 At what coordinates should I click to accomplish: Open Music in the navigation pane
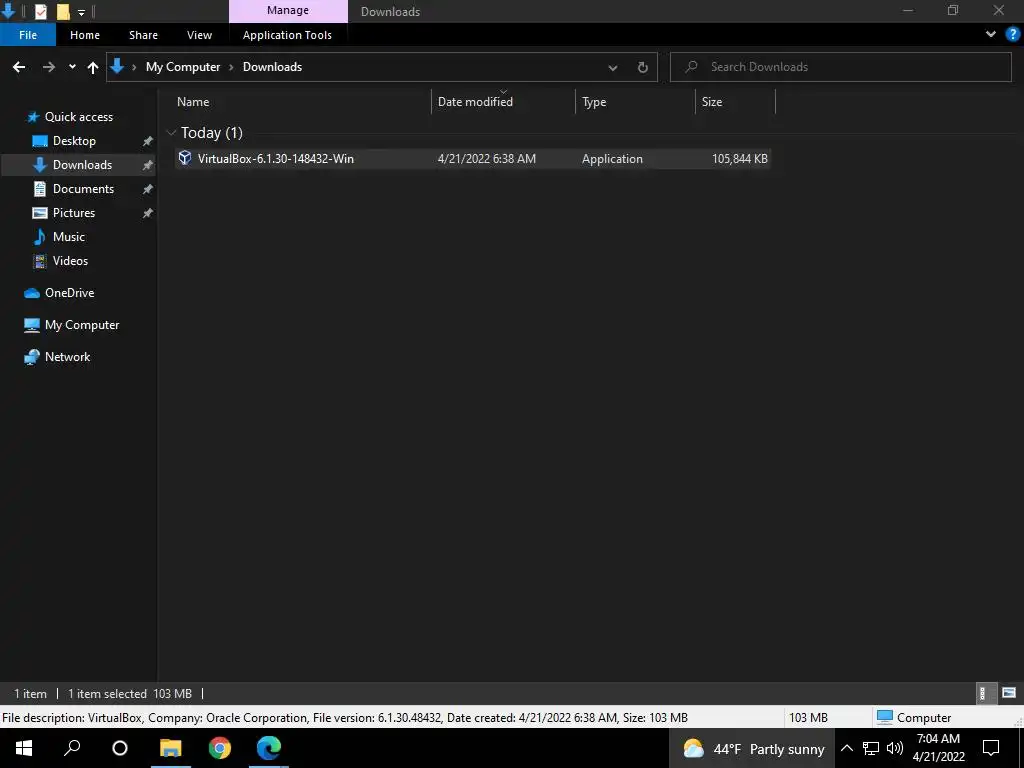(x=69, y=236)
